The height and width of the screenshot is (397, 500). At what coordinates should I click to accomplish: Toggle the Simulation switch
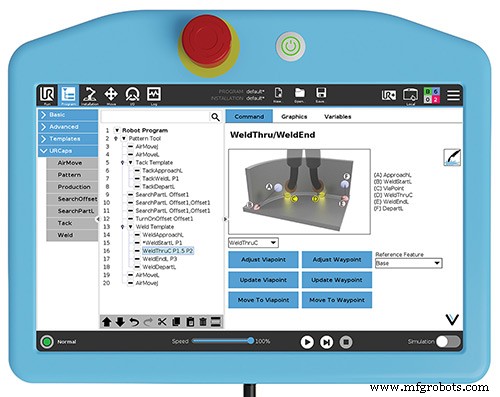coord(449,341)
